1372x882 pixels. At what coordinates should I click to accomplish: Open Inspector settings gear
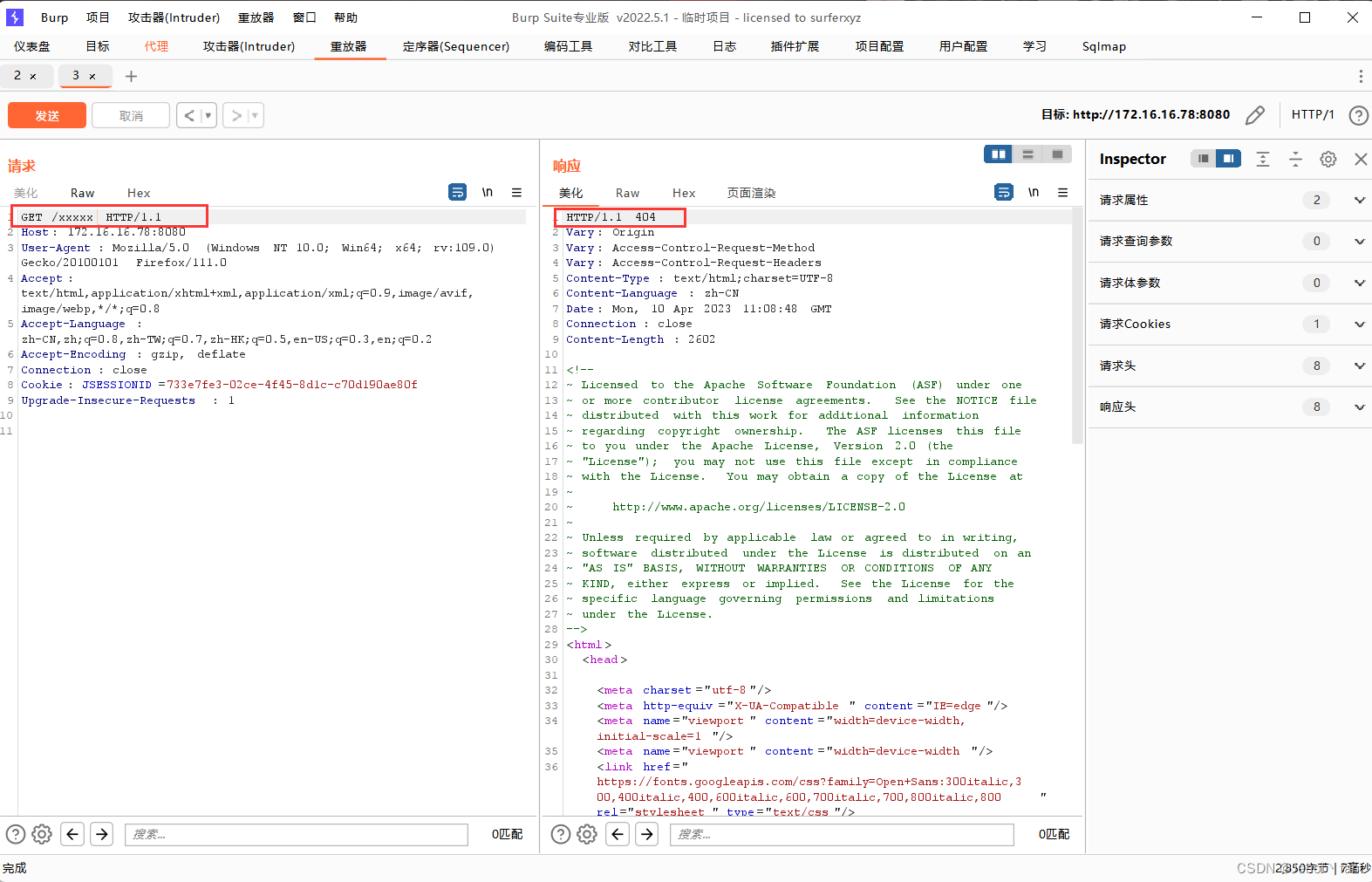tap(1328, 159)
